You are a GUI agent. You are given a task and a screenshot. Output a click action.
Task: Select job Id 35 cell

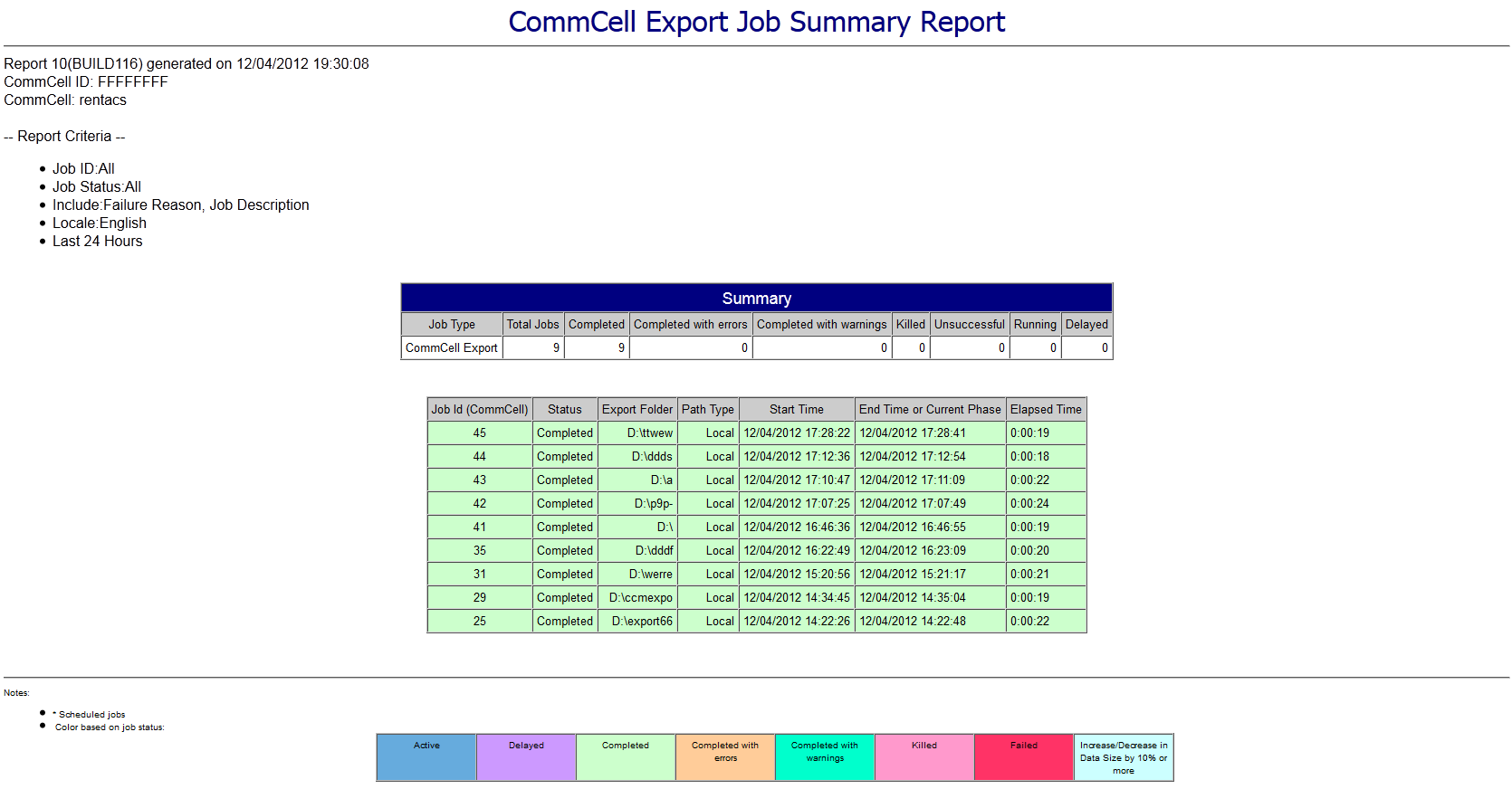click(x=480, y=550)
